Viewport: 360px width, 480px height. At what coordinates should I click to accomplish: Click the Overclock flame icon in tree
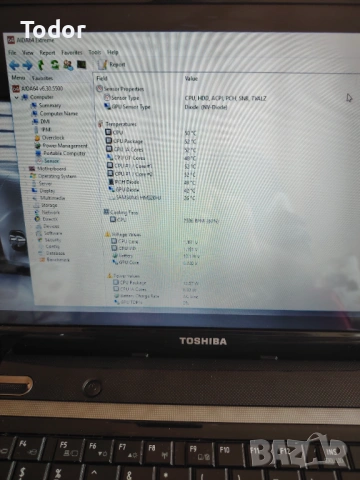[37, 138]
